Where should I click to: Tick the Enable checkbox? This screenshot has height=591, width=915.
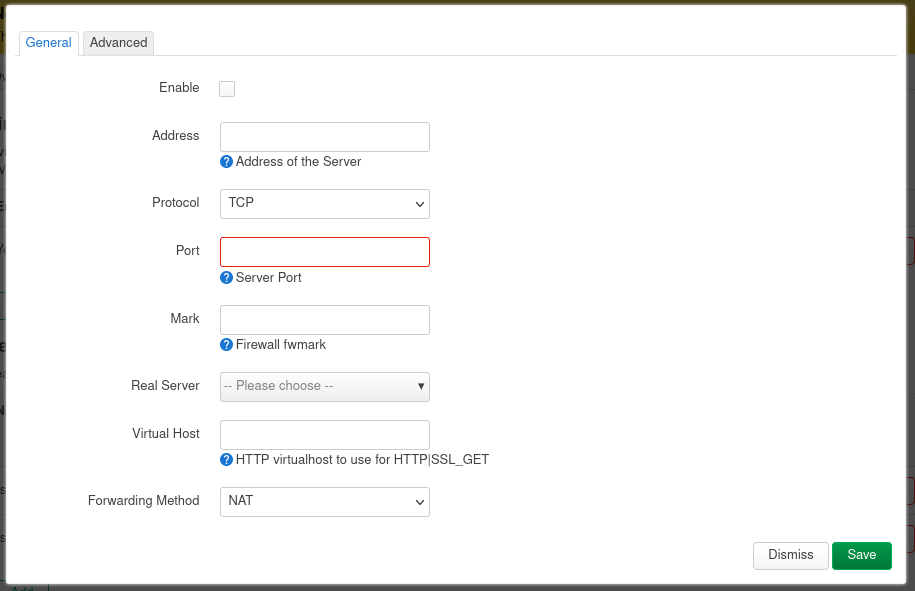[x=227, y=89]
